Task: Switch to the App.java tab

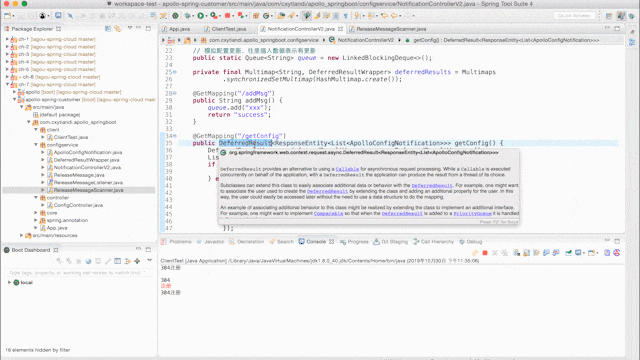Action: 176,29
